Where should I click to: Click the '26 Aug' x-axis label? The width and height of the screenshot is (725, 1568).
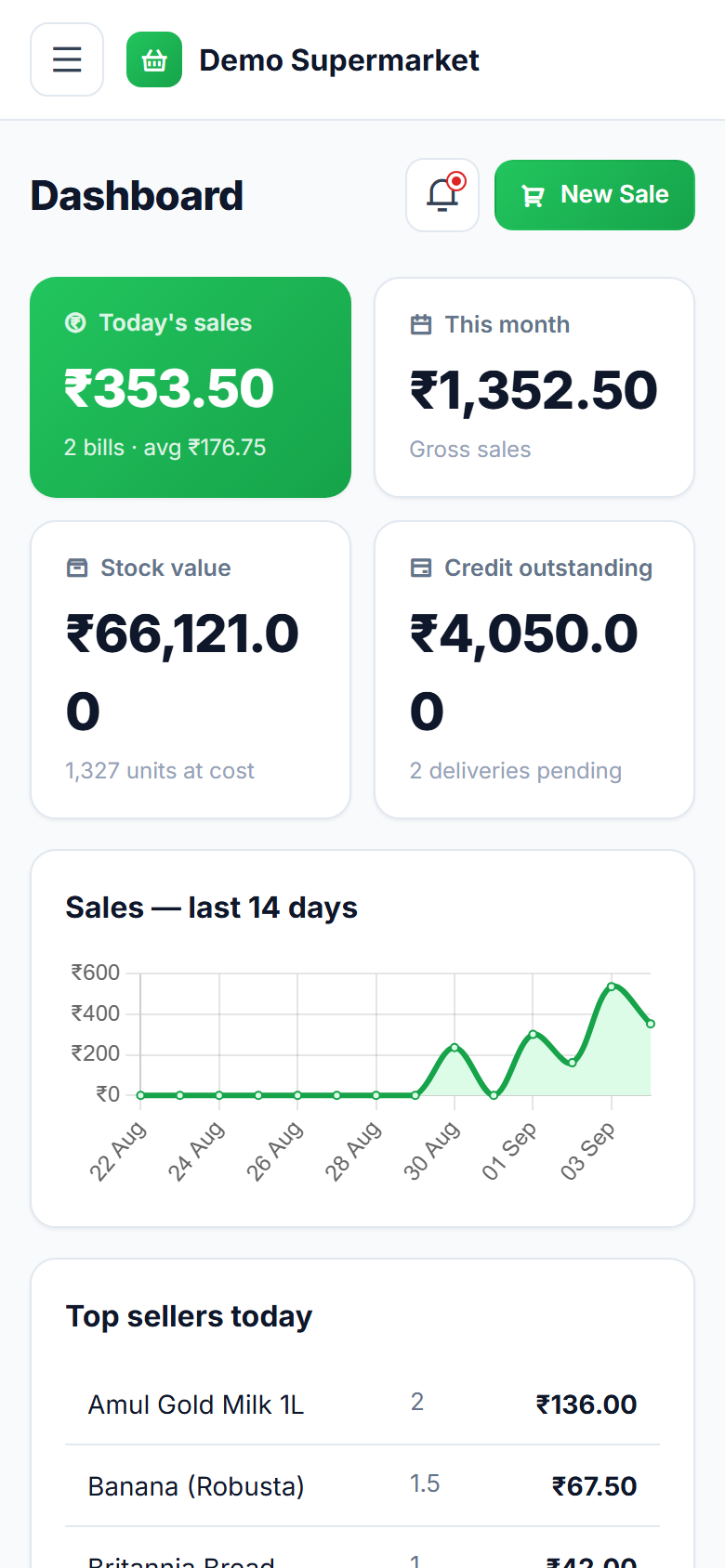point(274,1151)
